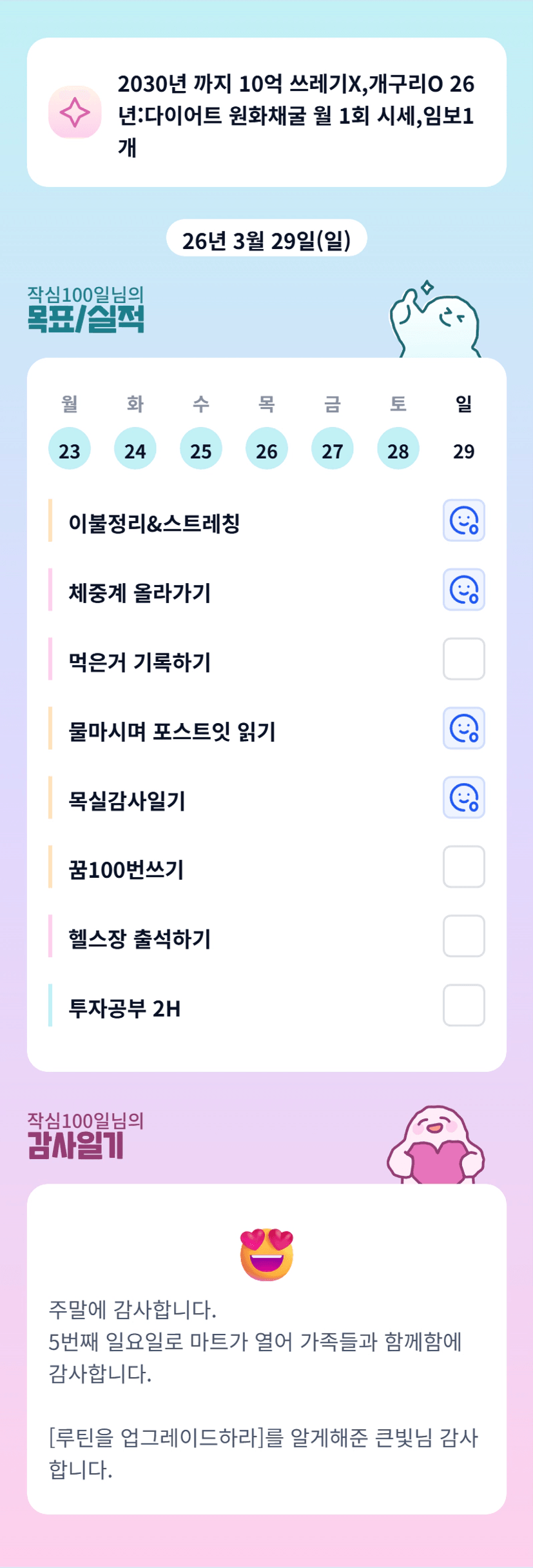Uncheck the 체중계 올라가기 smiley box
Viewport: 533px width, 1568px height.
(463, 590)
